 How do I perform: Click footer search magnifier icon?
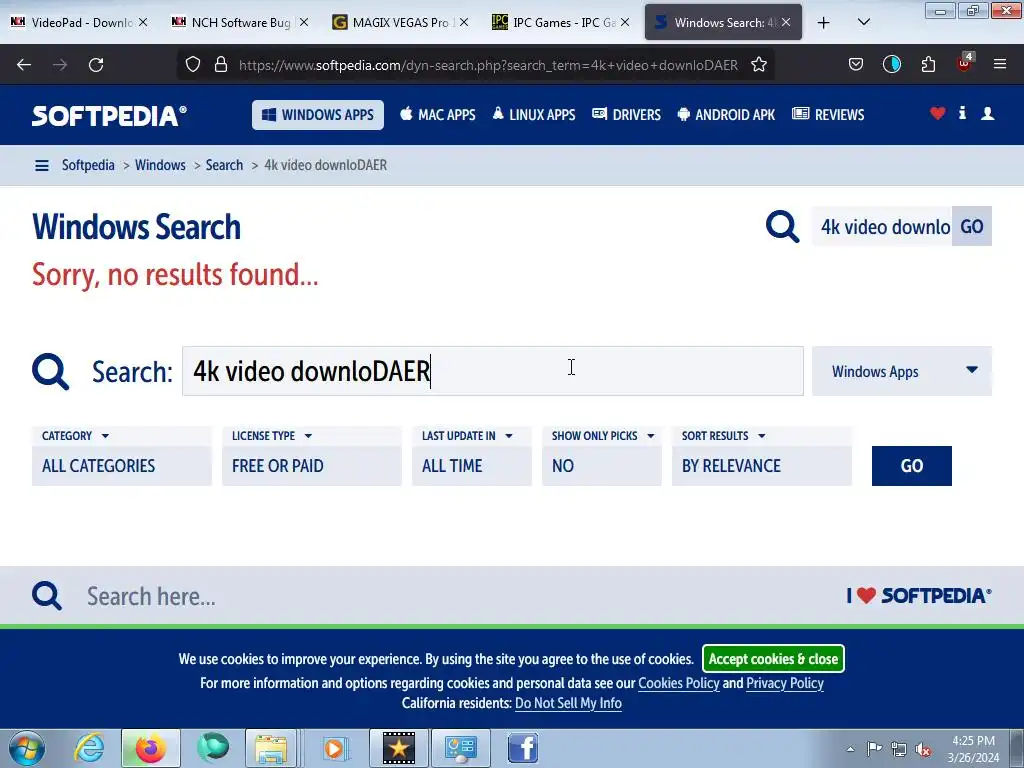47,596
